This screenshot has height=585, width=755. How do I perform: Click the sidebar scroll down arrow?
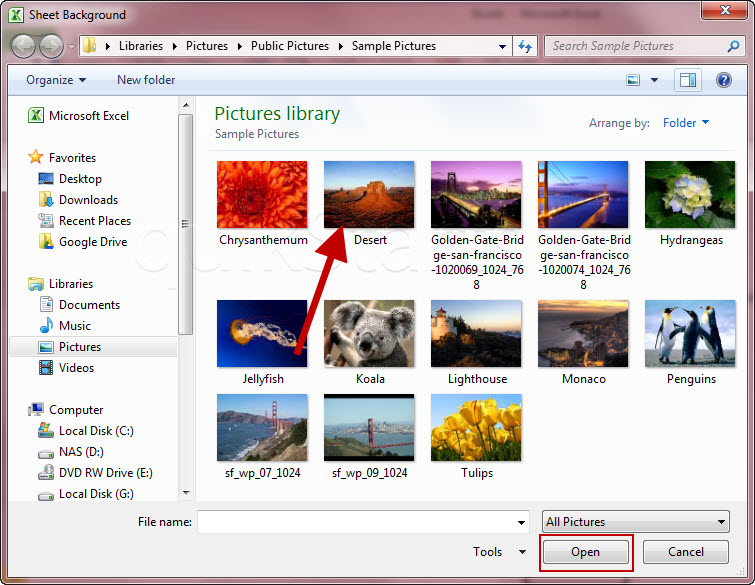[186, 493]
